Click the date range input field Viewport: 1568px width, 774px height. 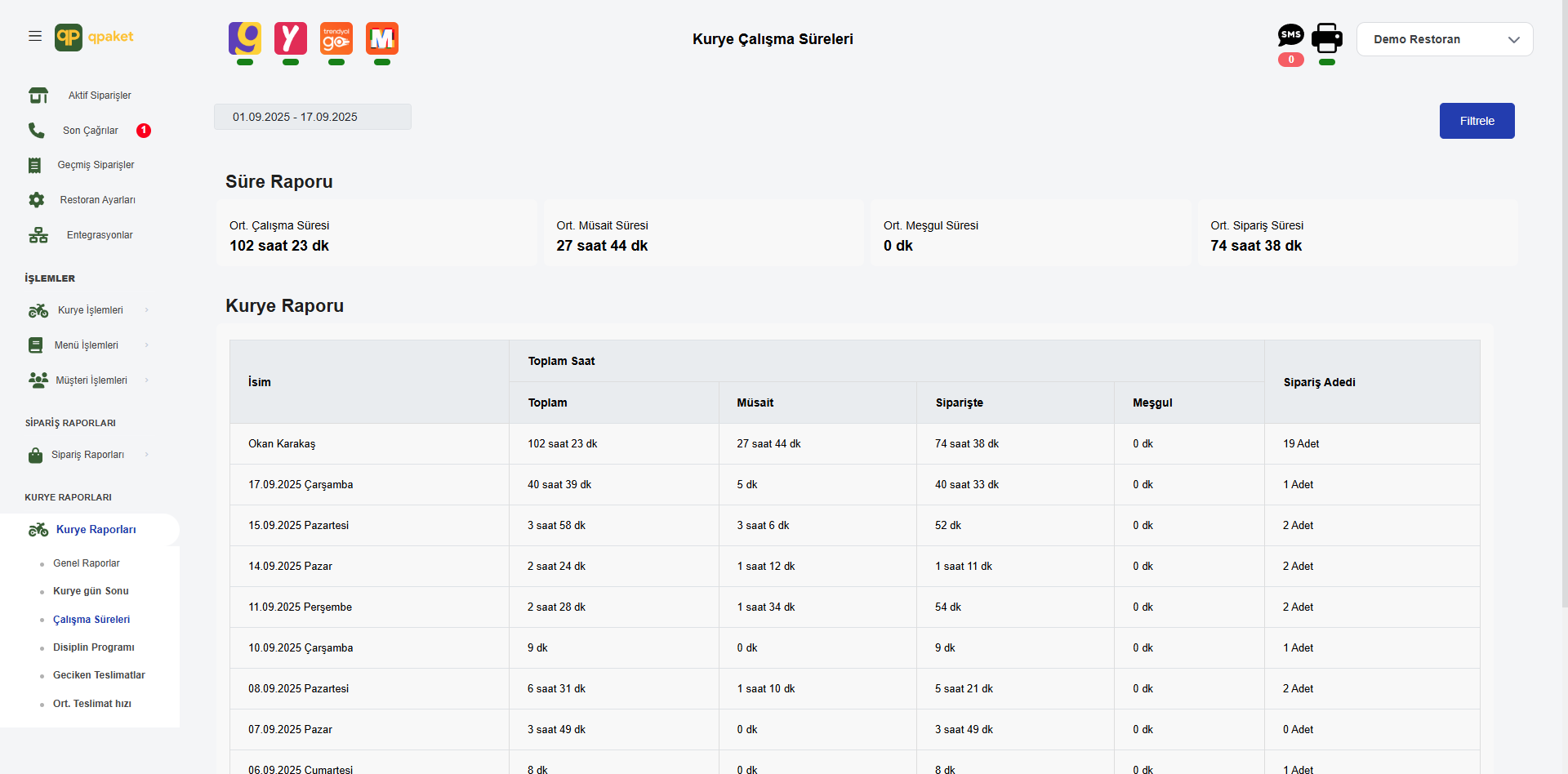point(312,117)
